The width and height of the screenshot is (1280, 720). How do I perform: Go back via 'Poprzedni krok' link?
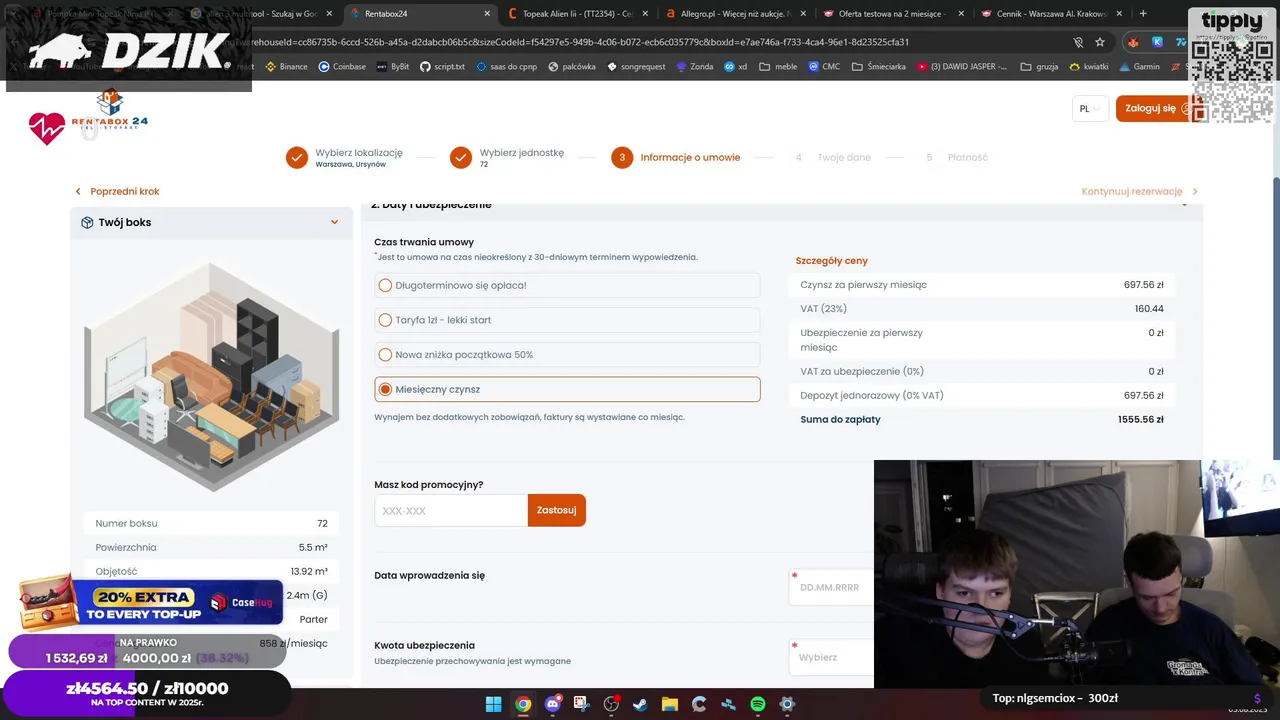(x=117, y=191)
